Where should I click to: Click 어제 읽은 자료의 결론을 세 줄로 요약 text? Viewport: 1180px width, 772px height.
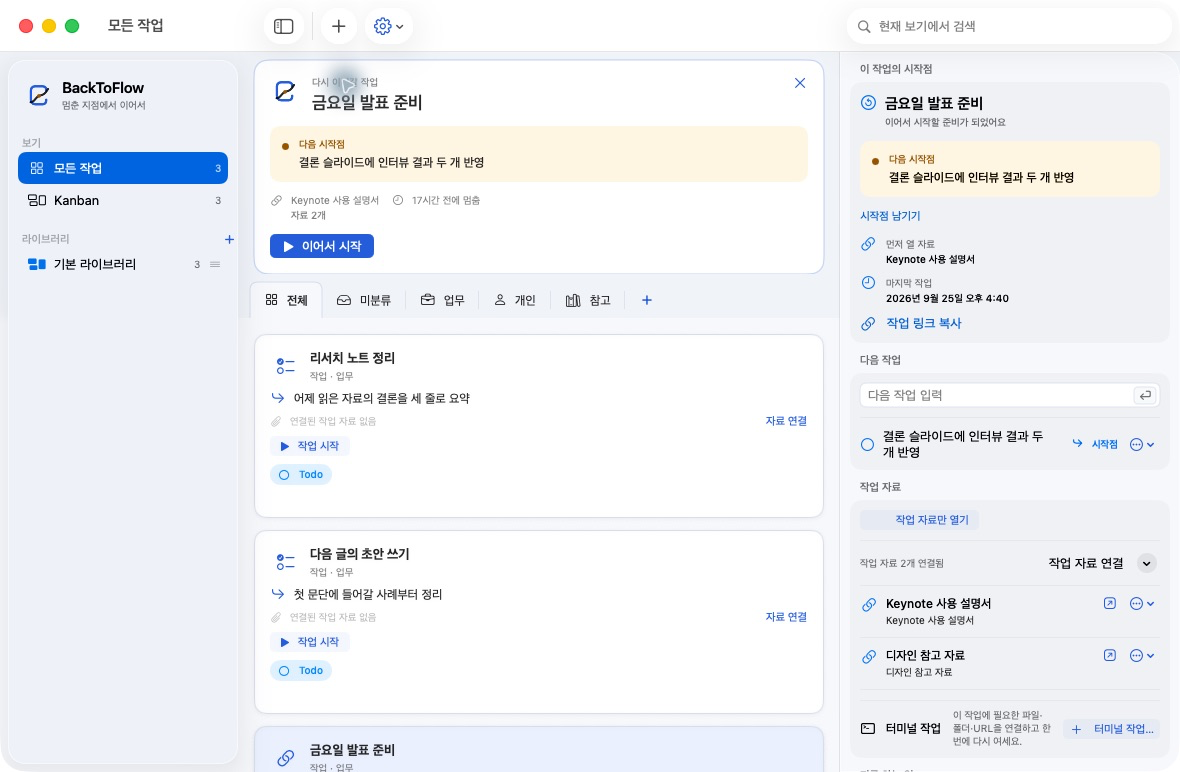coord(381,398)
